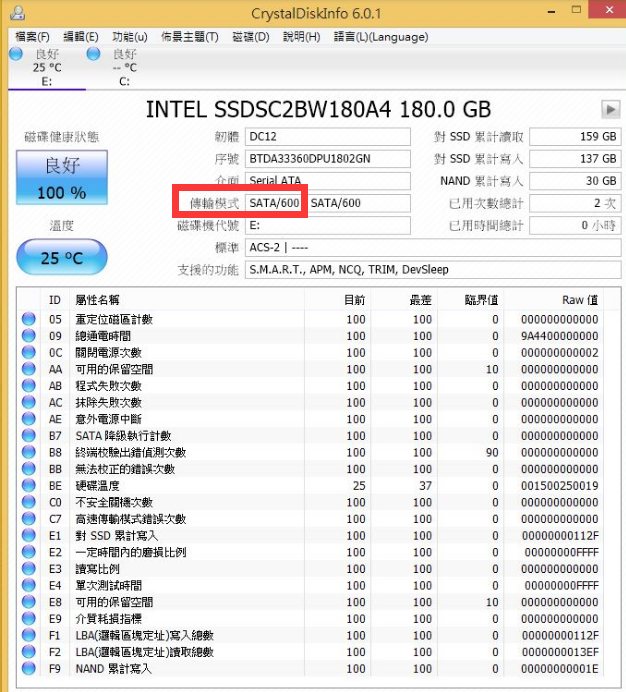Screen dimensions: 626x692
Task: Select the C: drive tab
Action: click(124, 67)
